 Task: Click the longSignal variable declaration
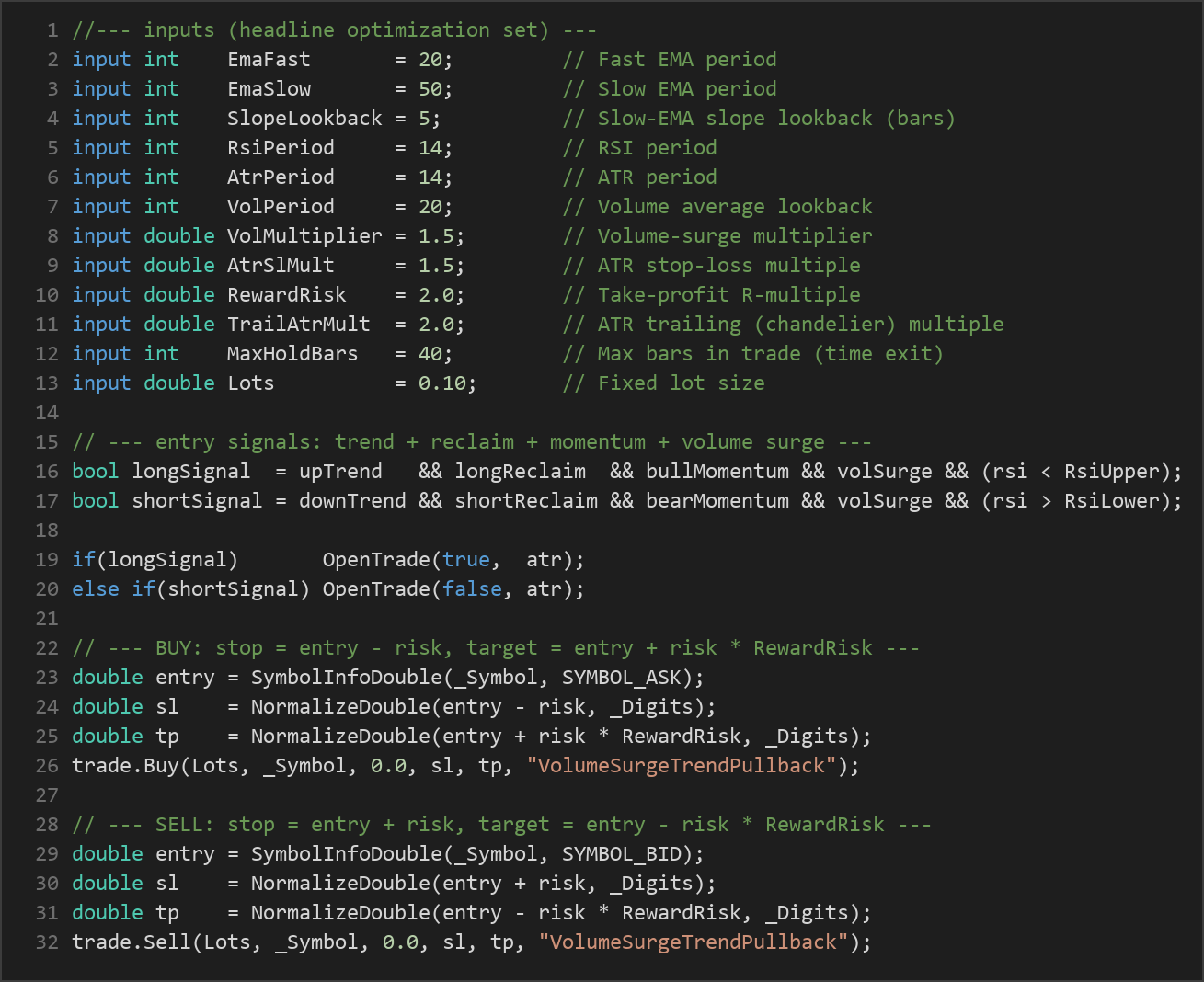(191, 472)
